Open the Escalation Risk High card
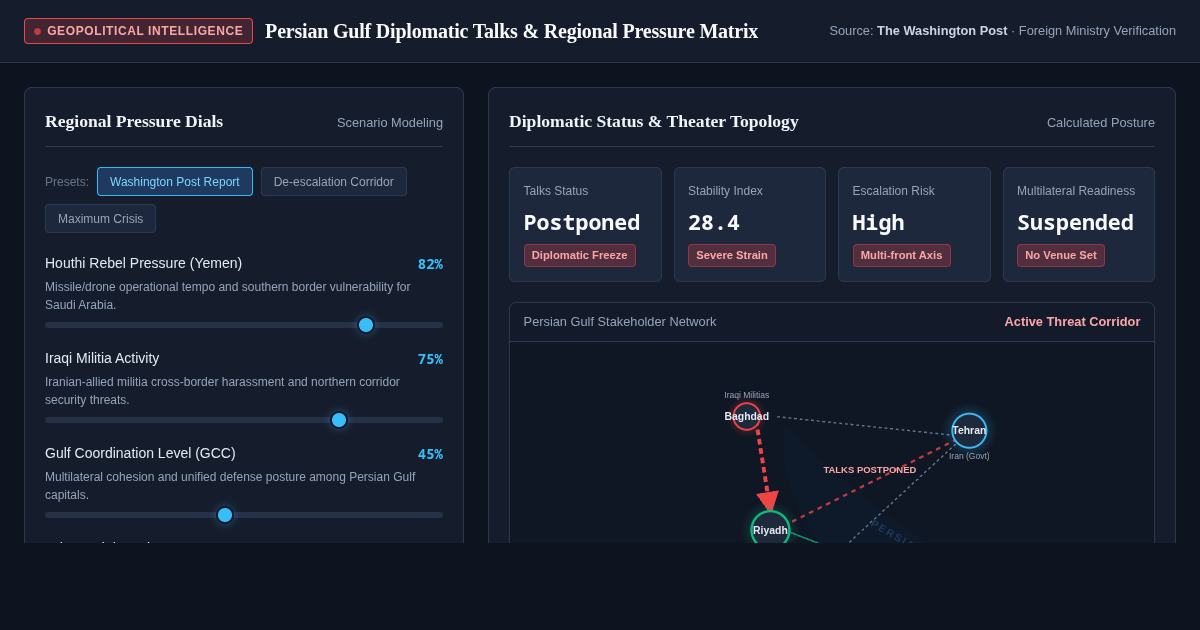This screenshot has width=1200, height=630. coord(914,224)
